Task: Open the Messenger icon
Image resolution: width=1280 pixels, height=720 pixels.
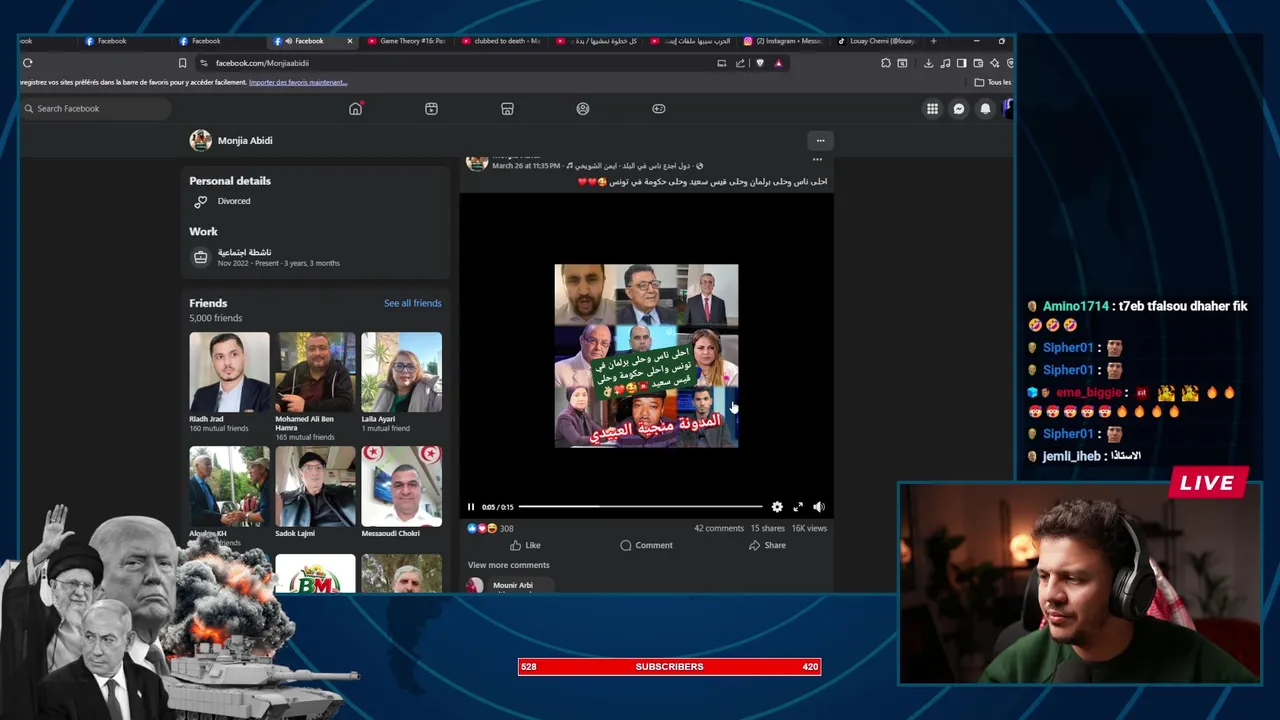Action: coord(959,109)
